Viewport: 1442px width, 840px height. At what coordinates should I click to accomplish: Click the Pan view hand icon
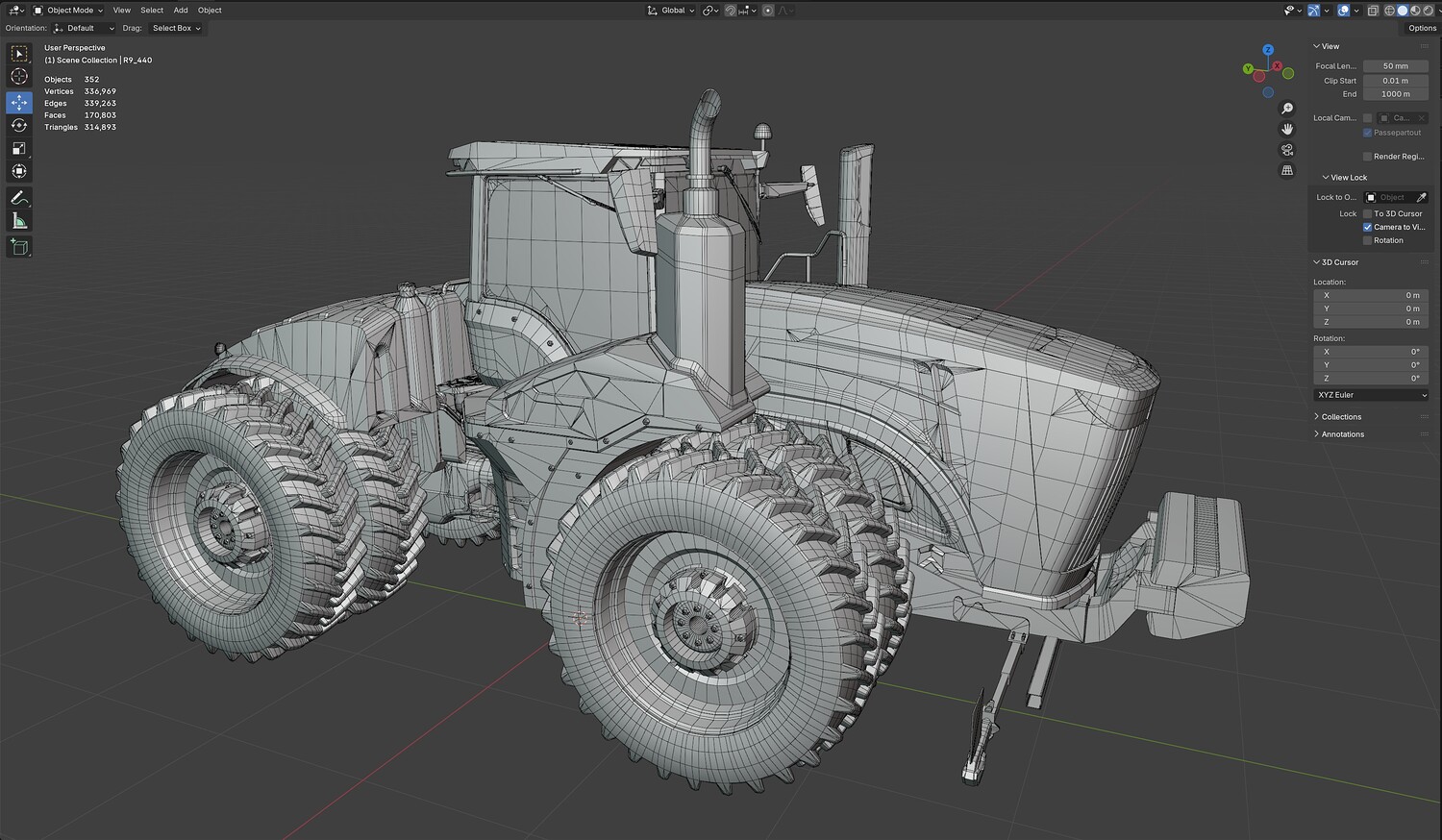point(1287,129)
